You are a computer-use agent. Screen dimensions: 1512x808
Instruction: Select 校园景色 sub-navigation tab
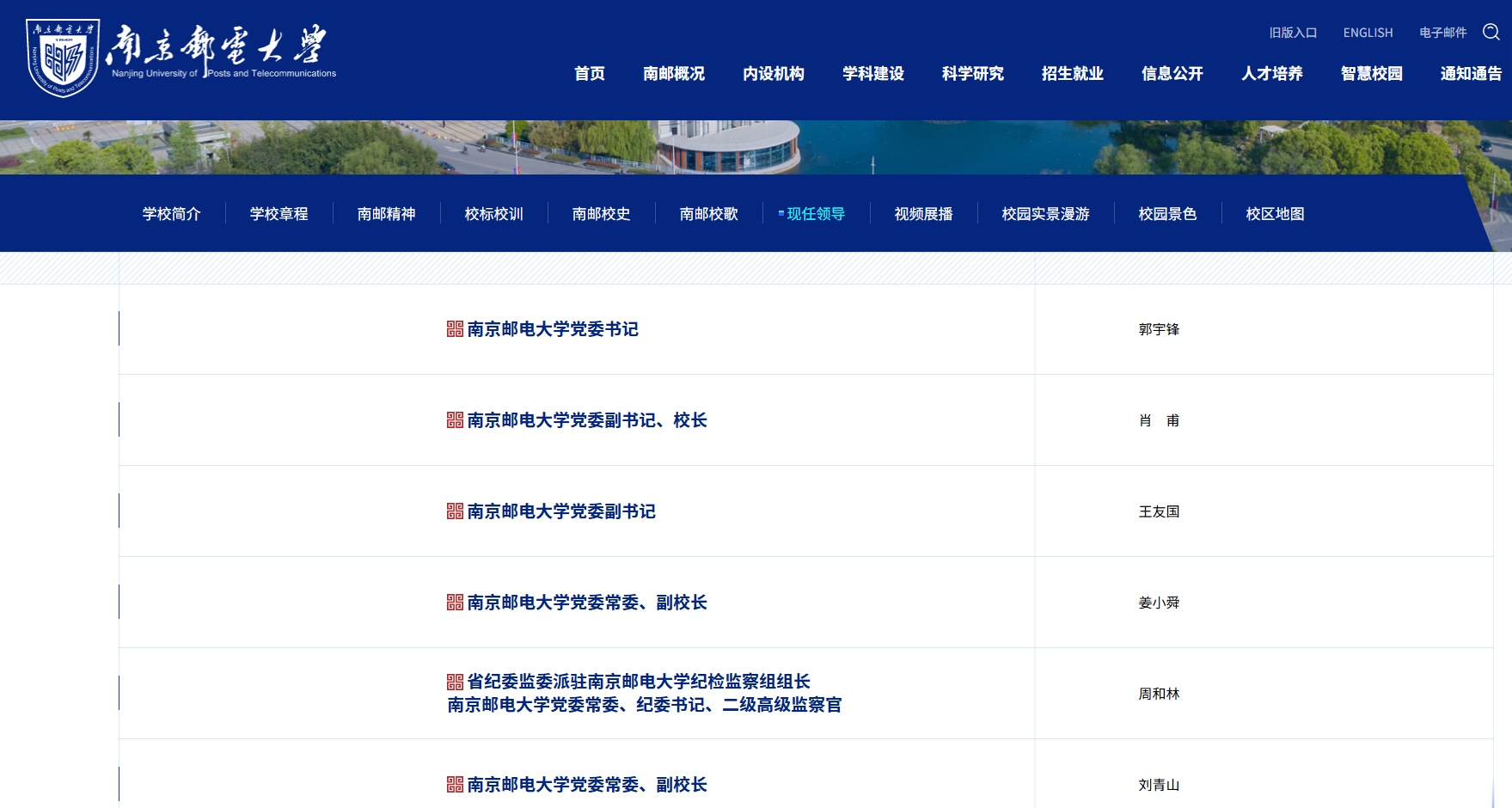pos(1168,214)
